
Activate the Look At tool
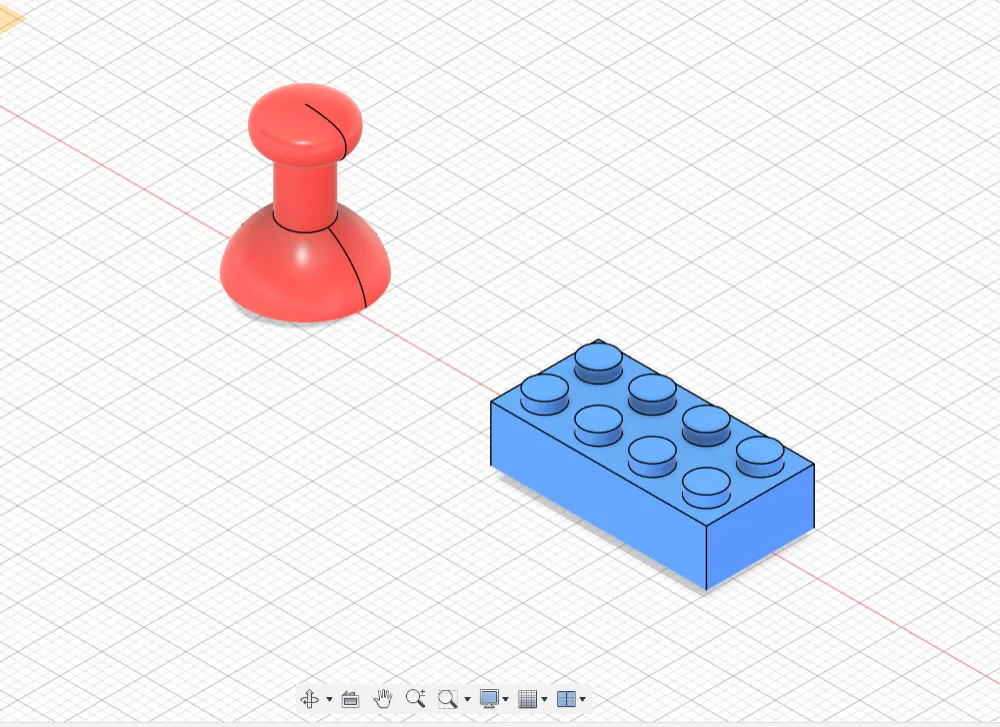point(350,700)
